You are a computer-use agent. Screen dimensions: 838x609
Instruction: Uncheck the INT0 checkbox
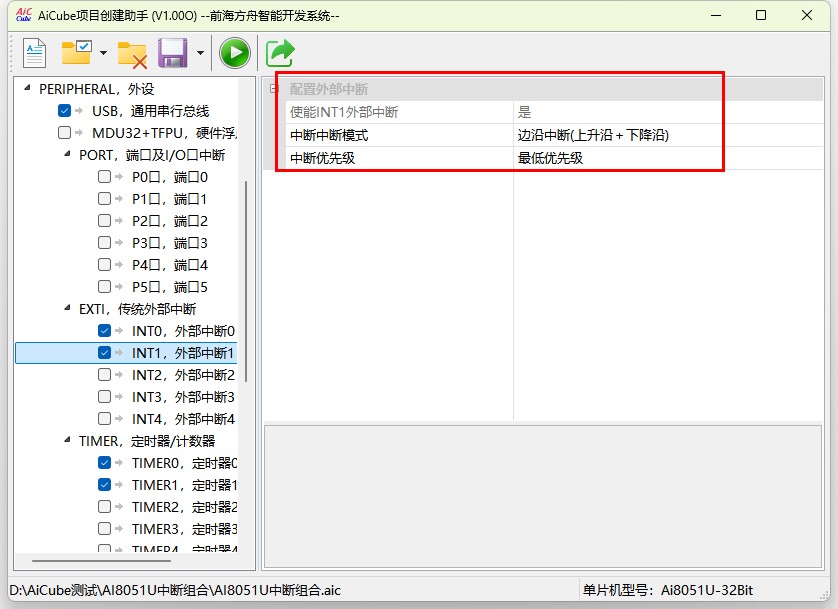tap(104, 331)
